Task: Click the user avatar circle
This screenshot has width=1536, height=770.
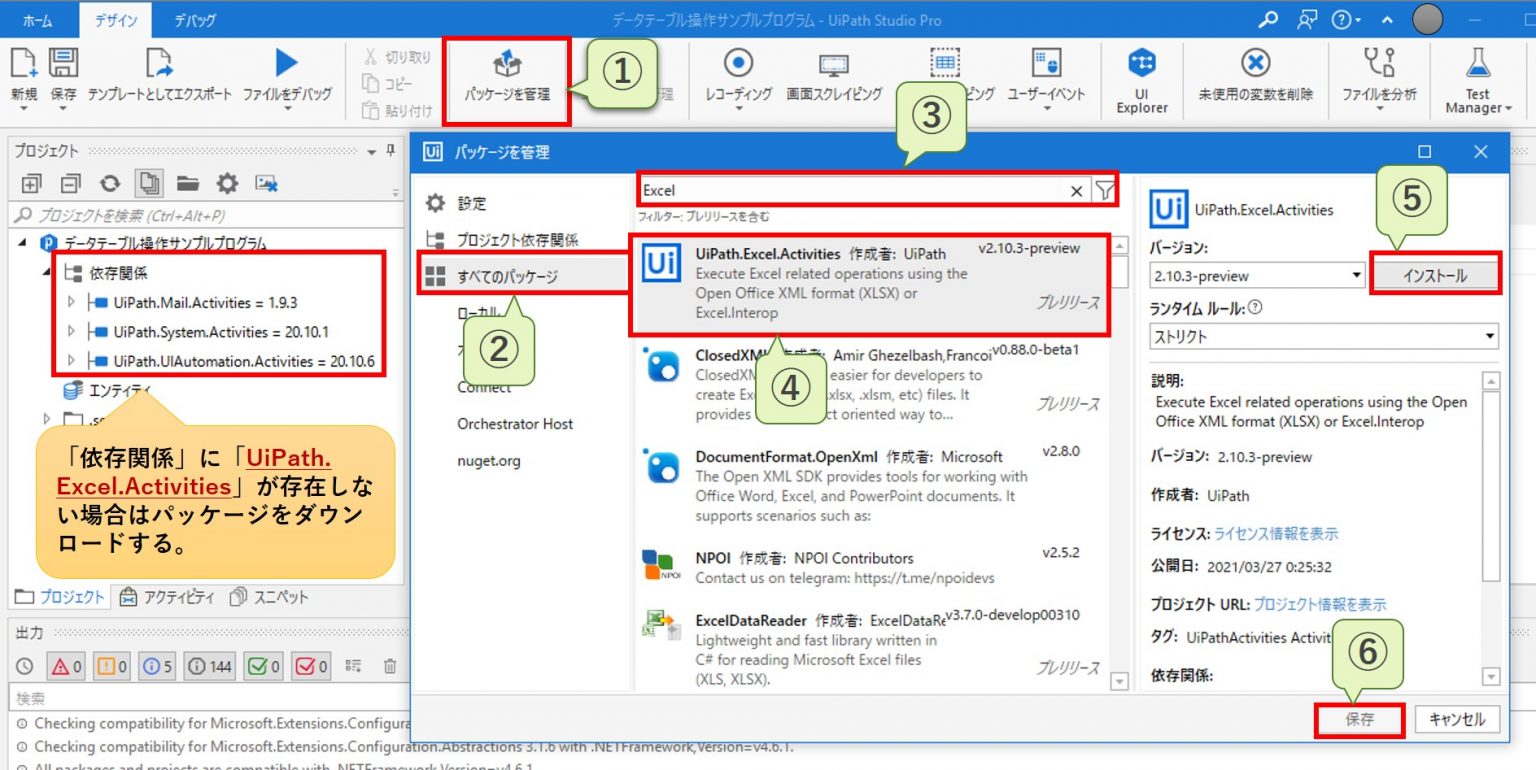Action: click(1427, 19)
